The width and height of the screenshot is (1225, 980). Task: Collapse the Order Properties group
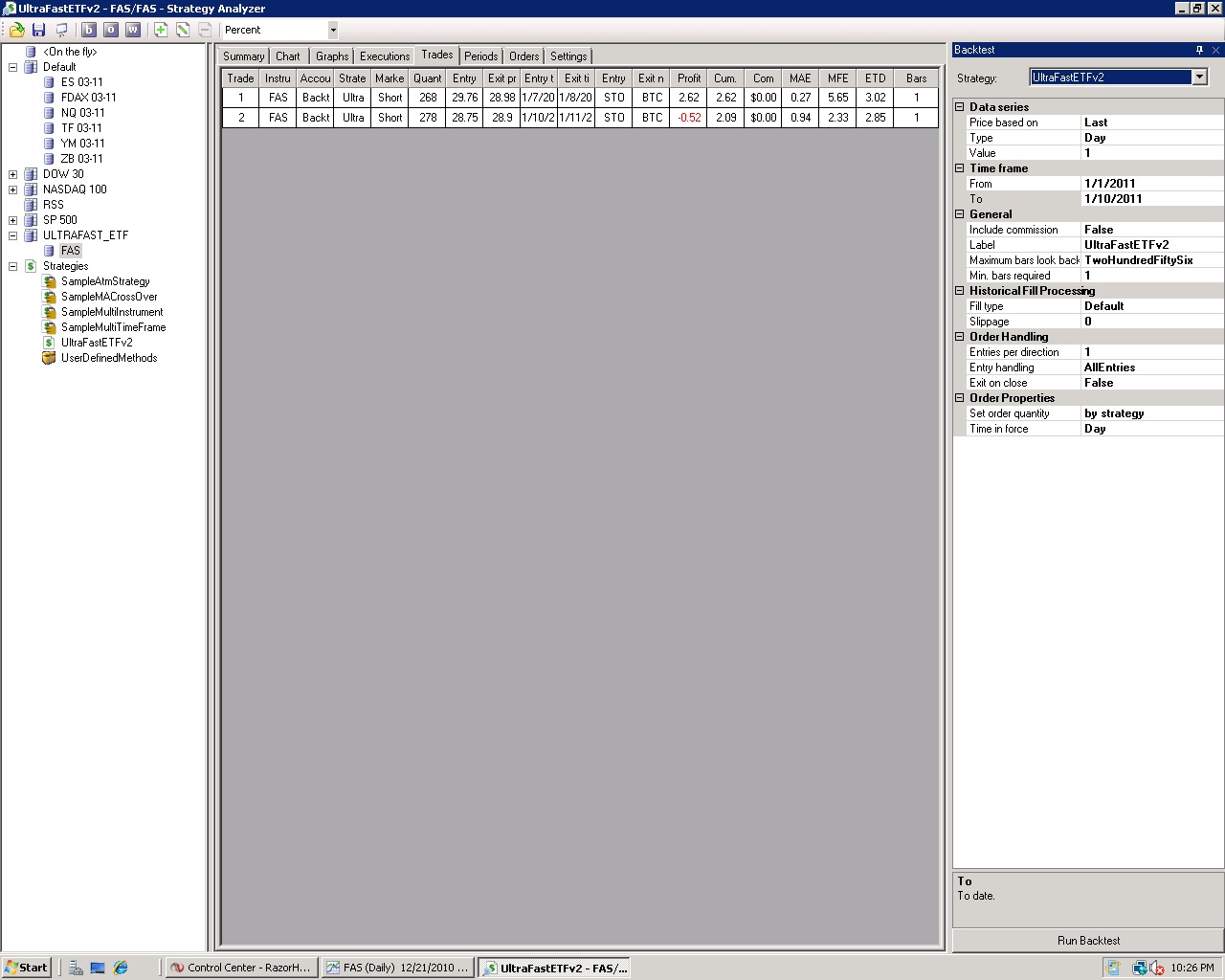[960, 398]
